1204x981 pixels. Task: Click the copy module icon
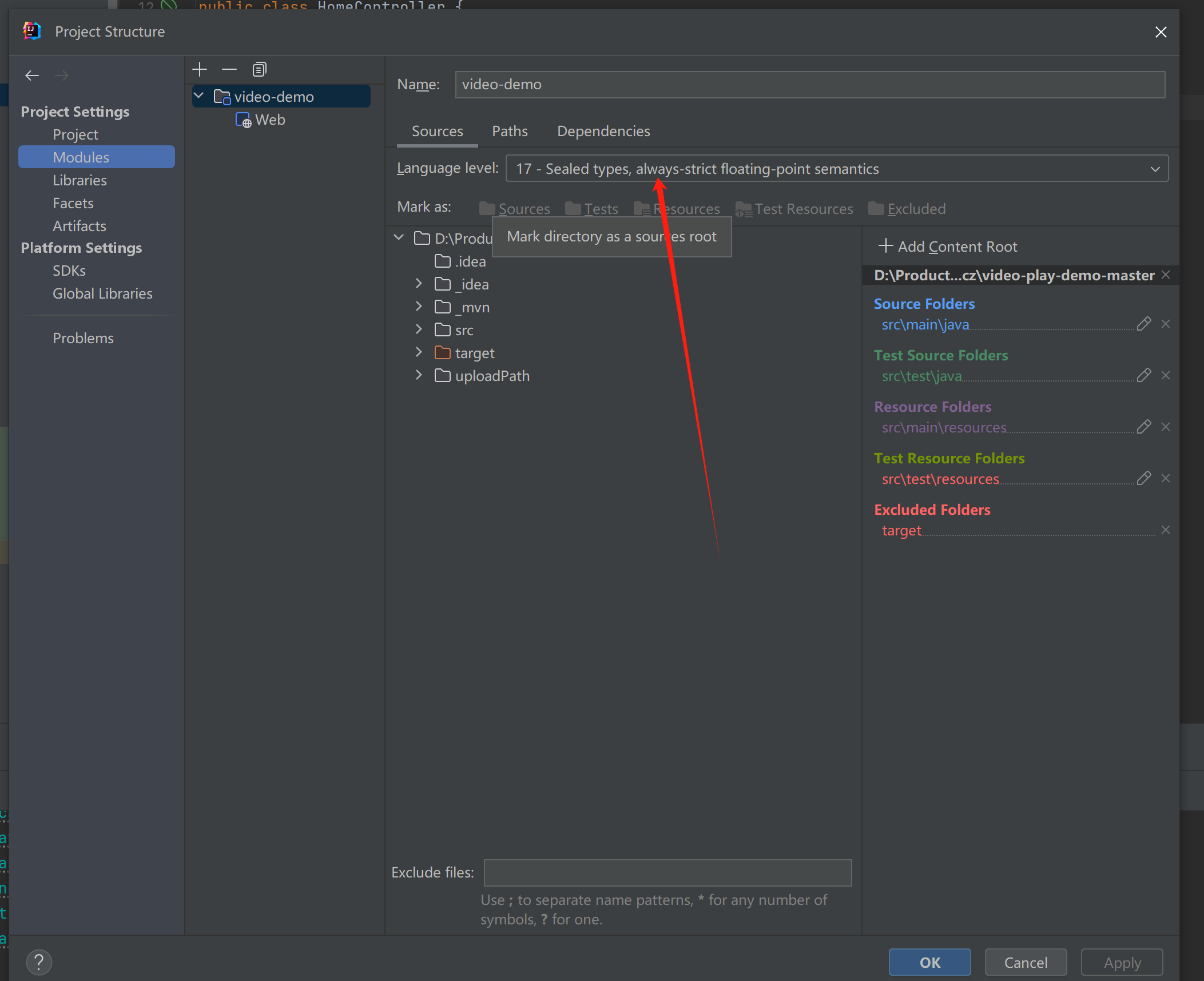pos(259,69)
